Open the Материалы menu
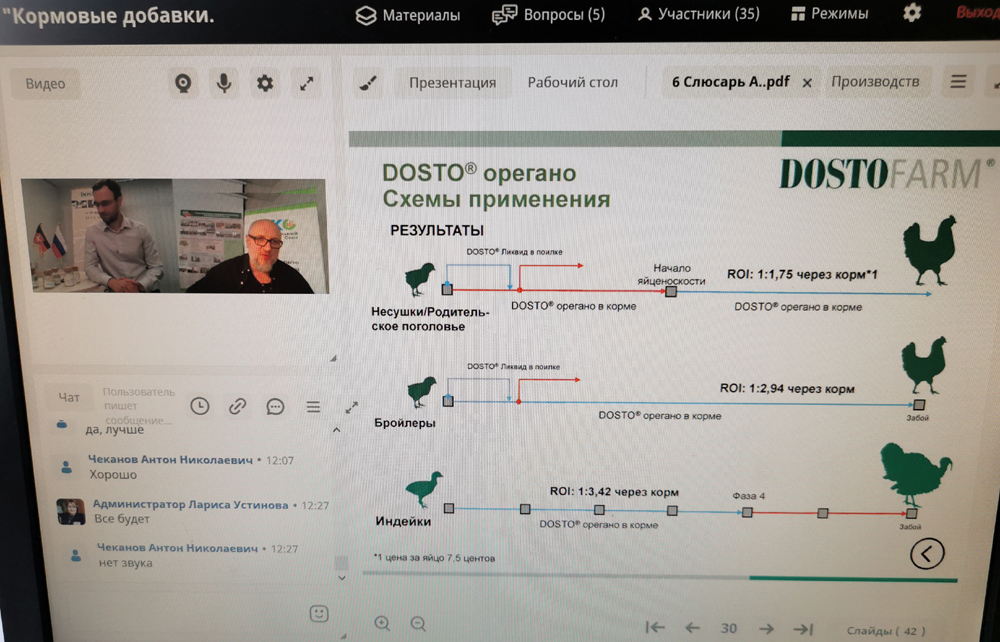 coord(408,15)
